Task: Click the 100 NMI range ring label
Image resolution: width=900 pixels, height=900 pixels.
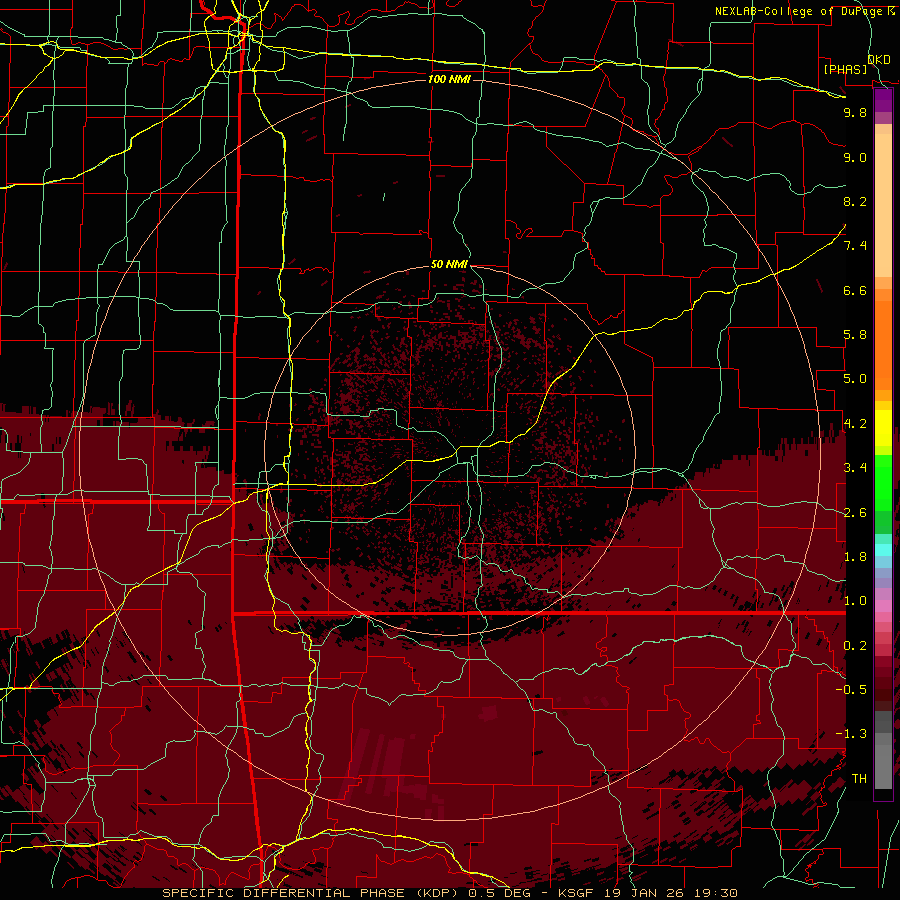Action: tap(449, 79)
